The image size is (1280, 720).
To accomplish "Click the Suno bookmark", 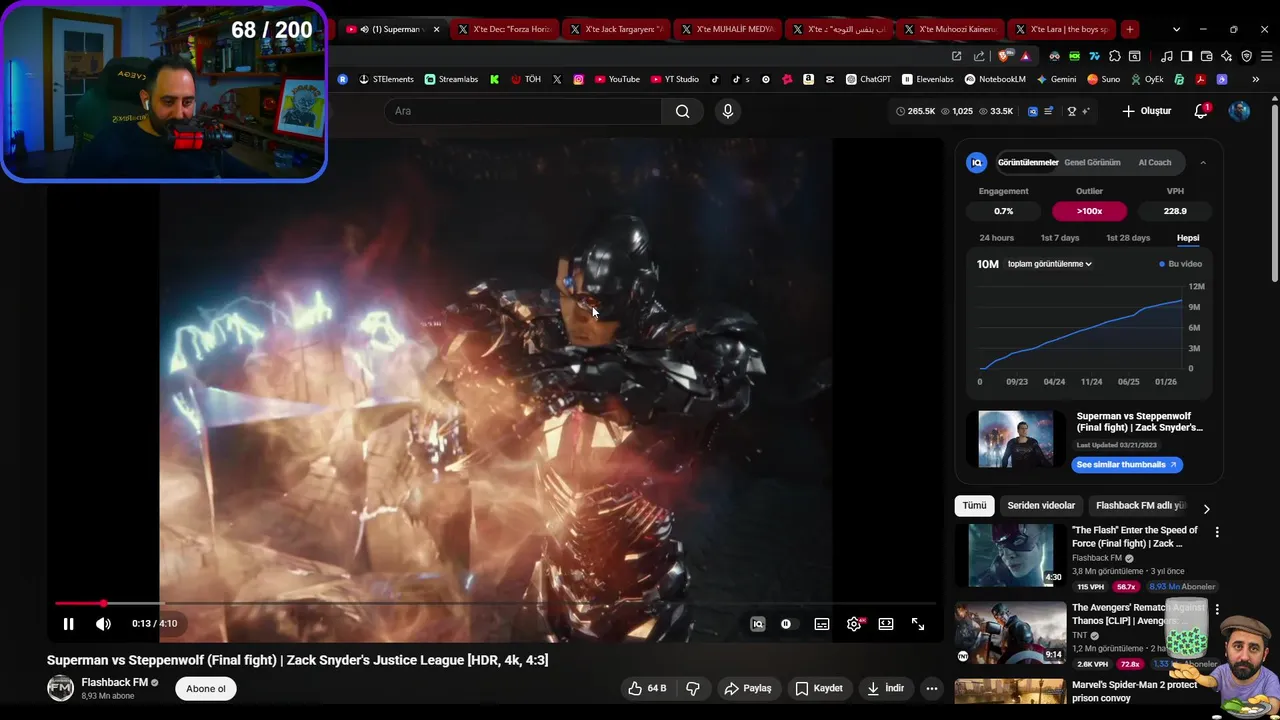I will (1103, 79).
